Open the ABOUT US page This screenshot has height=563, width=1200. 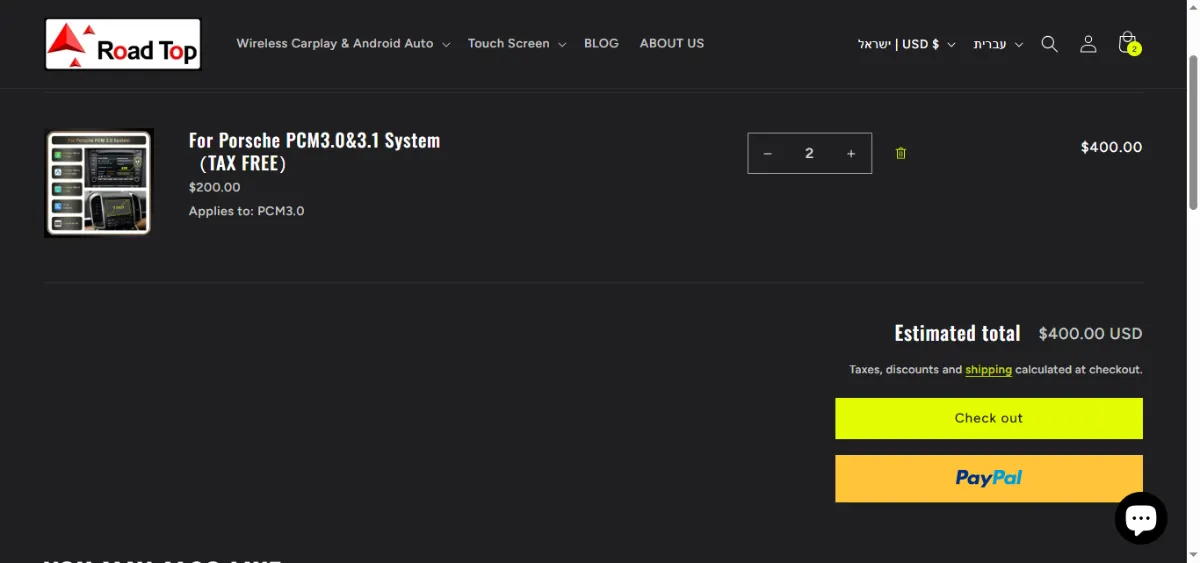[672, 44]
